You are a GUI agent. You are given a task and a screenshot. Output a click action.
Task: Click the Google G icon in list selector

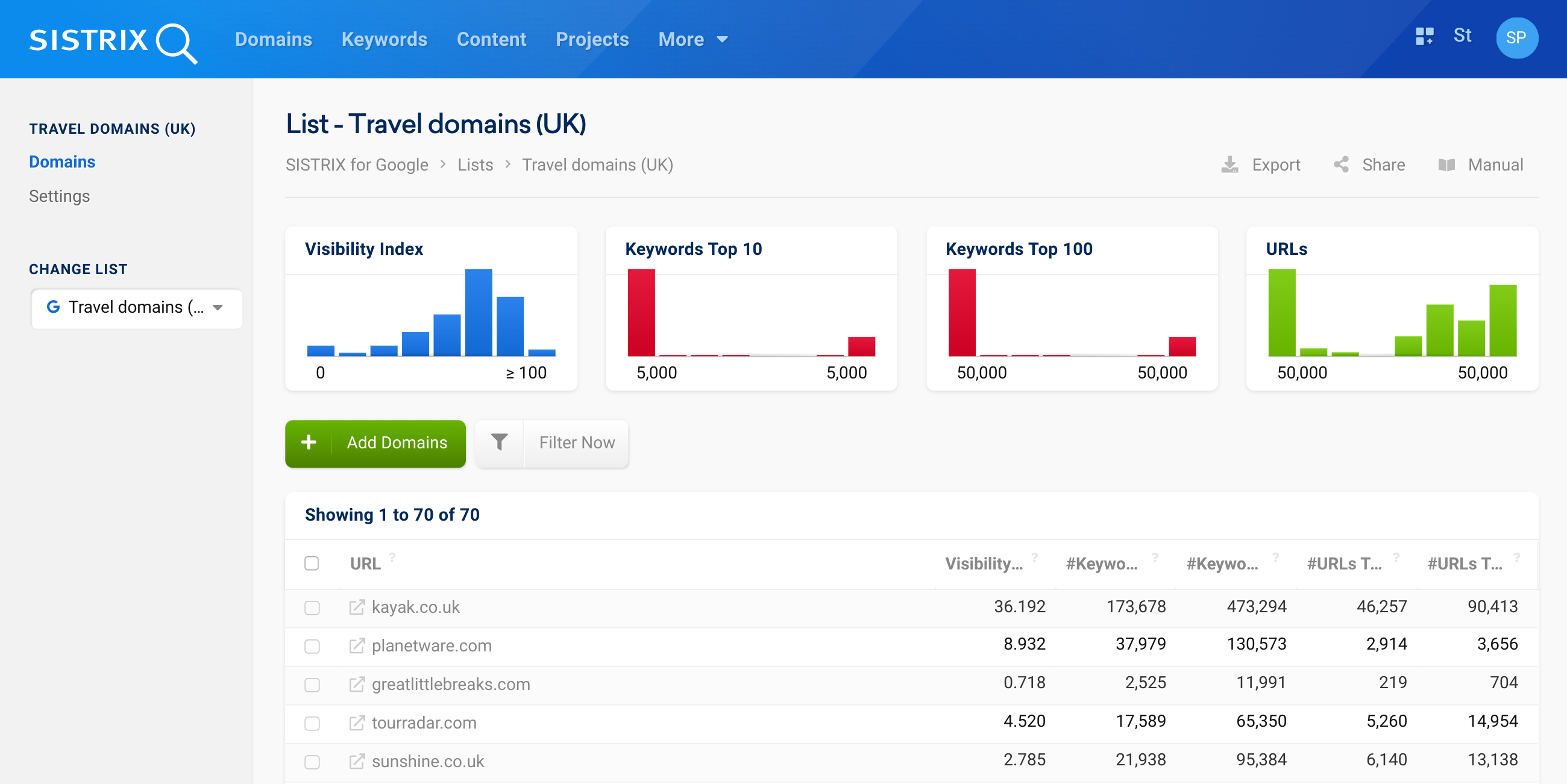[53, 307]
